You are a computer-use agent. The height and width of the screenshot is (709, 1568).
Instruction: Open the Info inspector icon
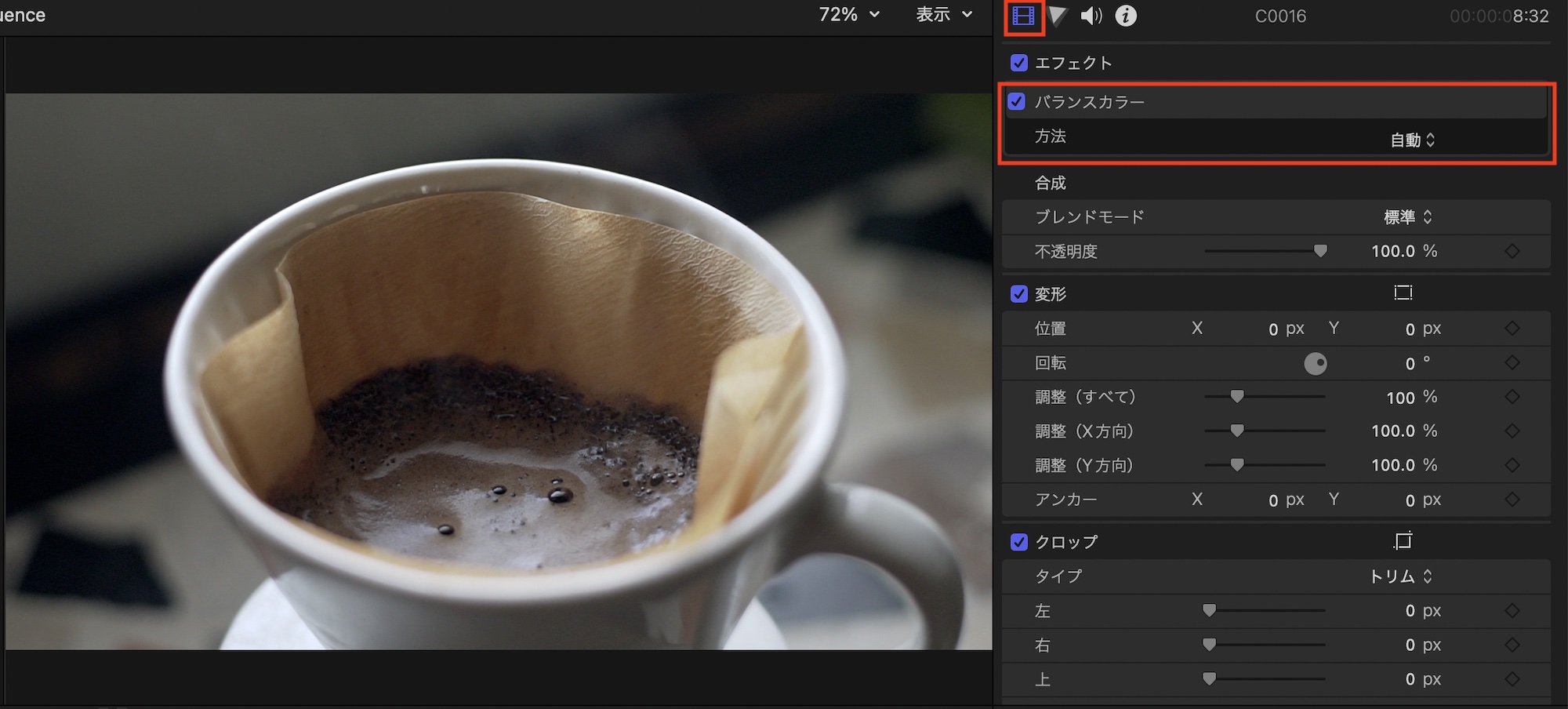(1126, 16)
